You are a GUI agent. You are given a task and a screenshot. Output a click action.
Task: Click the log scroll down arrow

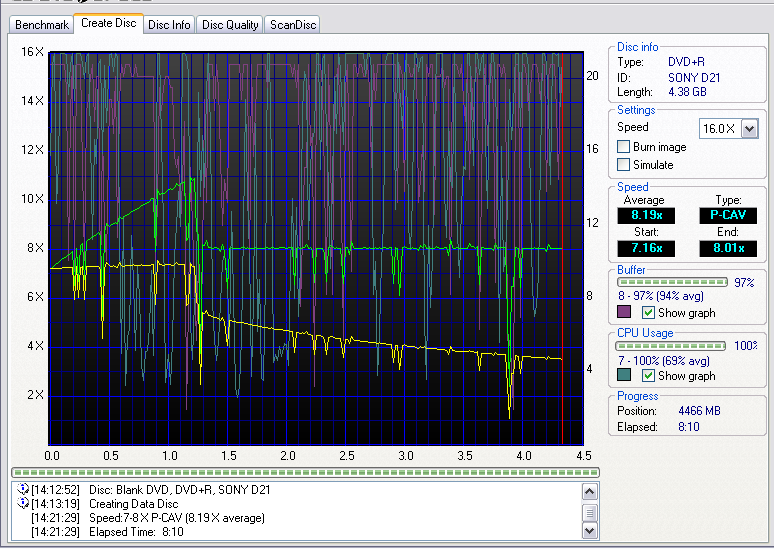point(590,531)
